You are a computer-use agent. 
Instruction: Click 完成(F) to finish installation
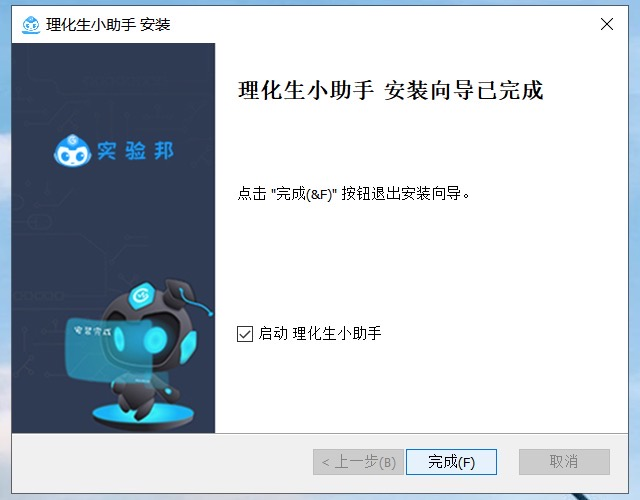coord(451,462)
